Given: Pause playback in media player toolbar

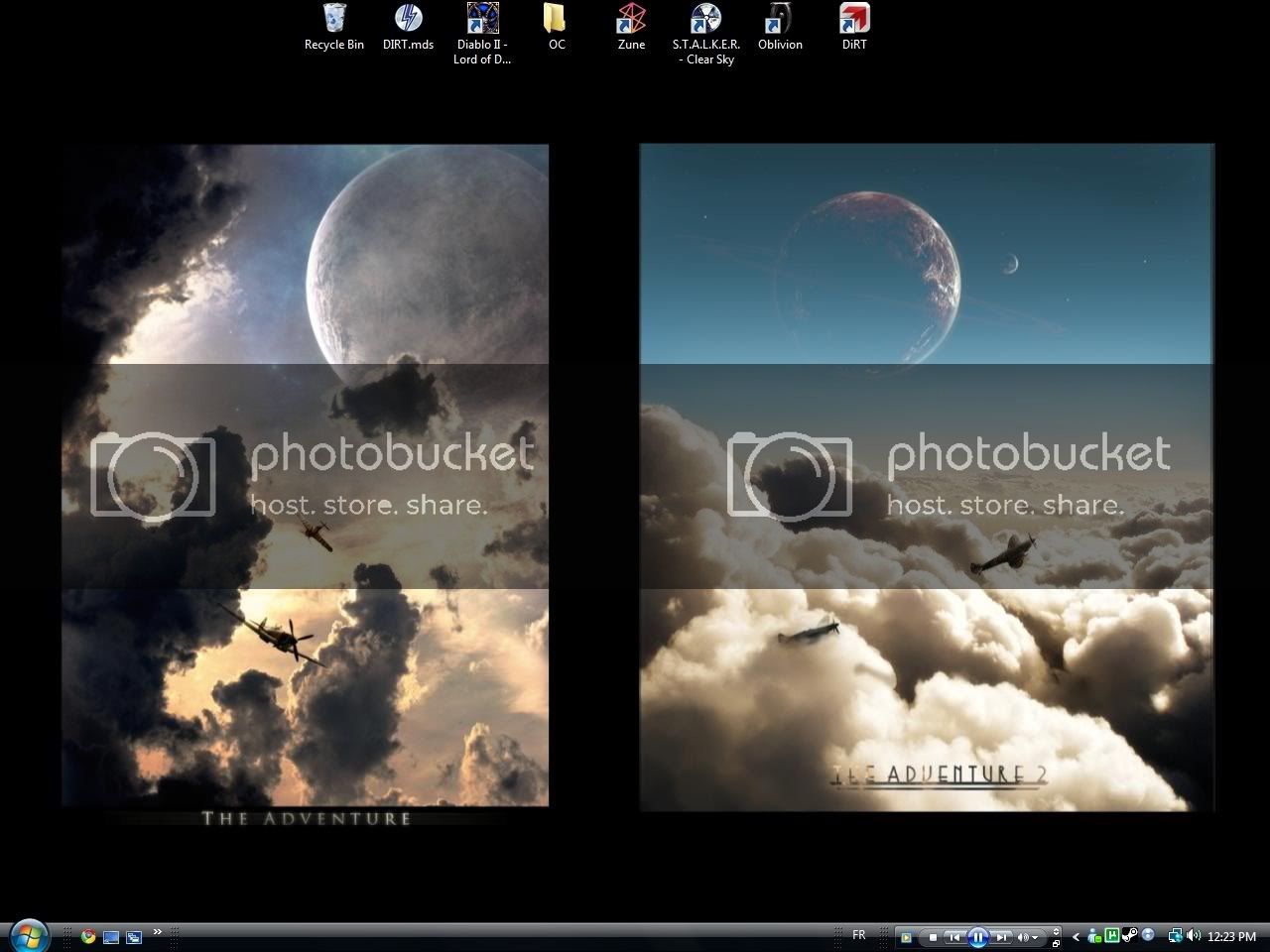Looking at the screenshot, I should click(978, 937).
